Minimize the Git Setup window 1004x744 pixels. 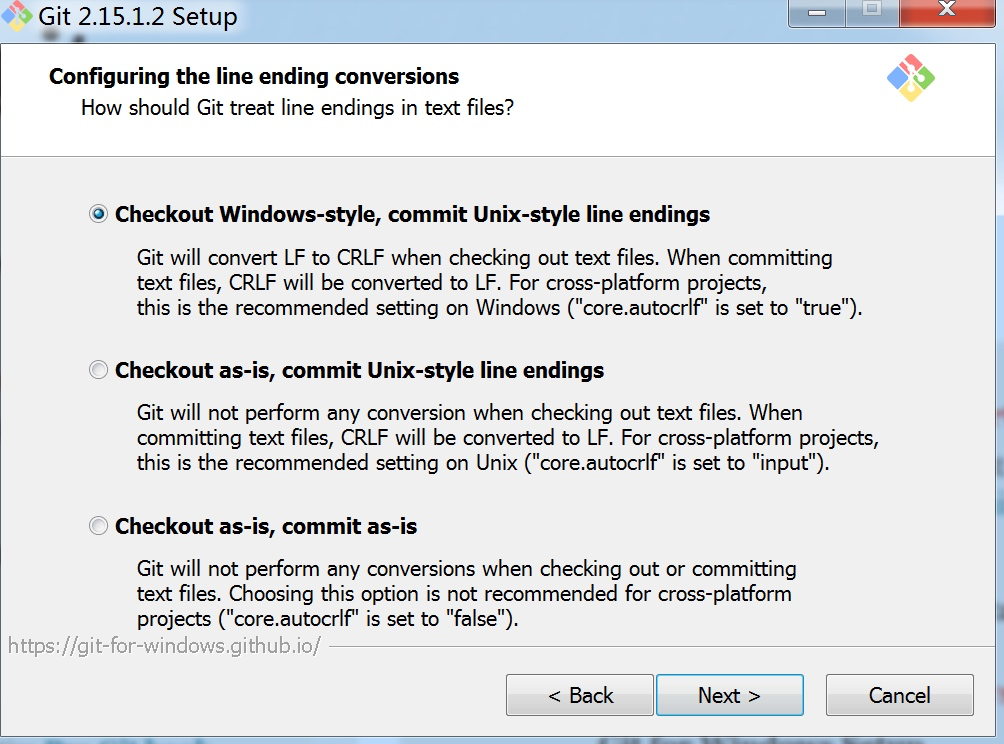click(x=817, y=13)
